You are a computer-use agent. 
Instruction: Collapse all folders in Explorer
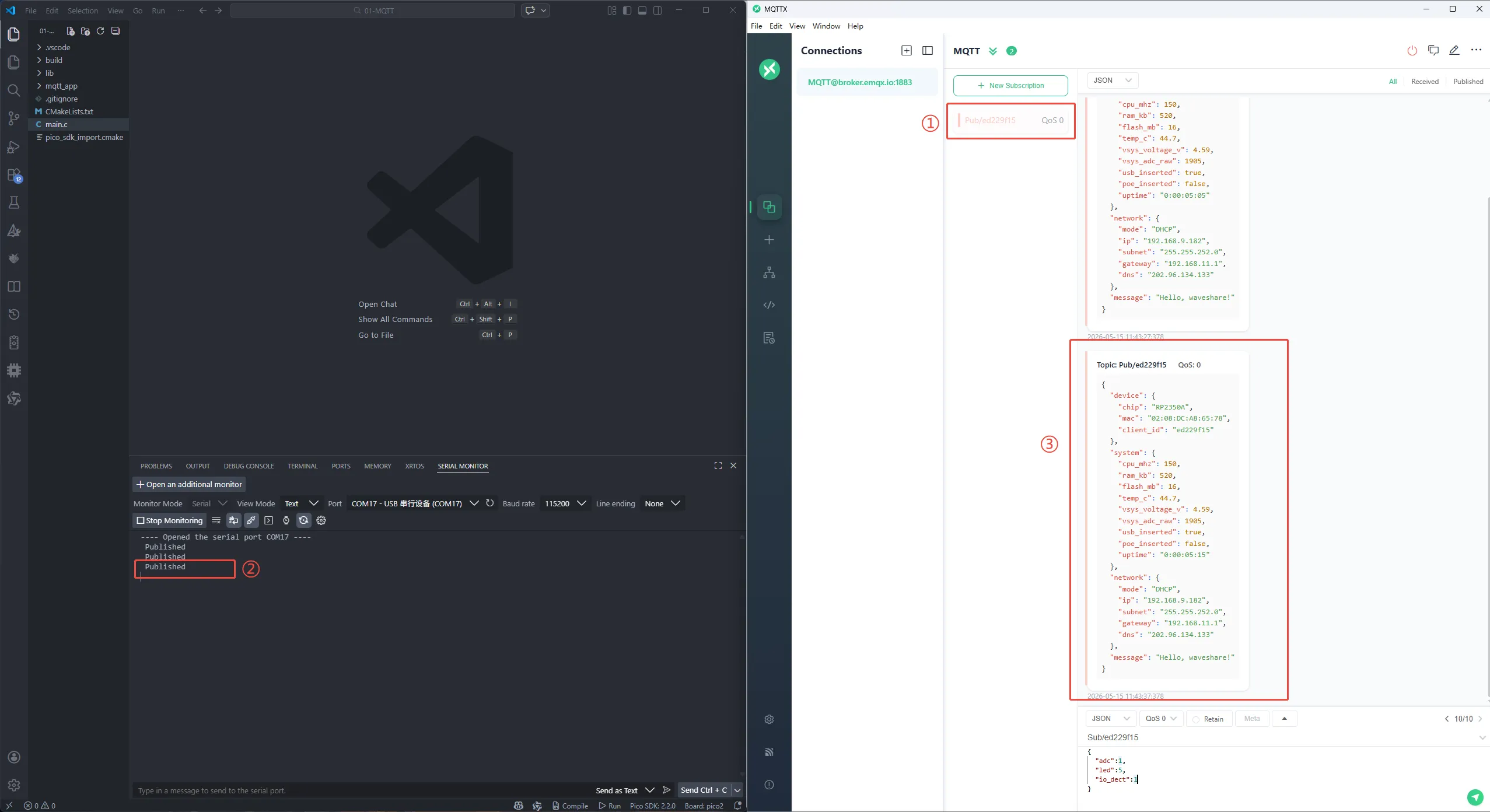click(x=116, y=31)
